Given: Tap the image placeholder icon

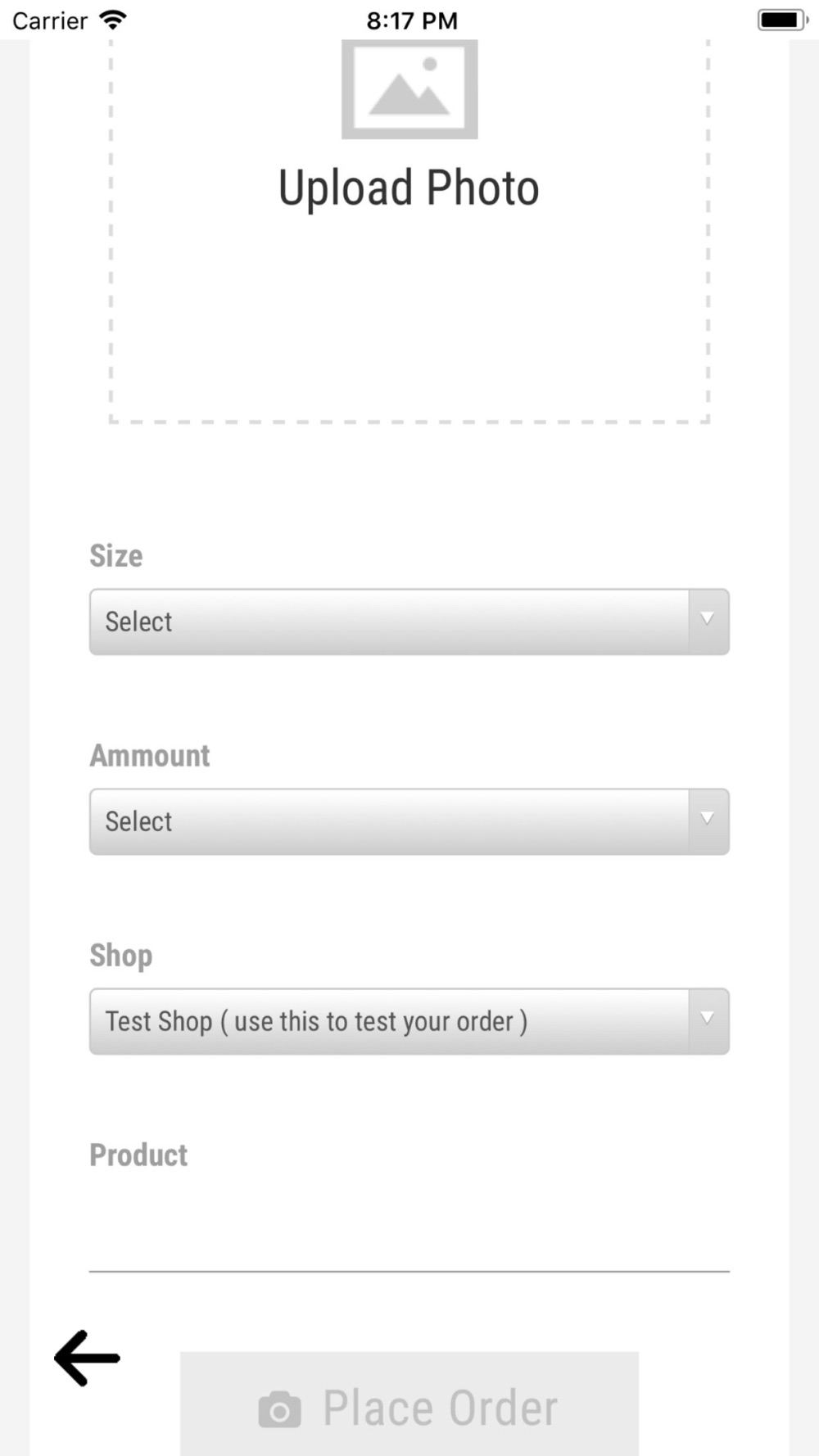Looking at the screenshot, I should [409, 89].
